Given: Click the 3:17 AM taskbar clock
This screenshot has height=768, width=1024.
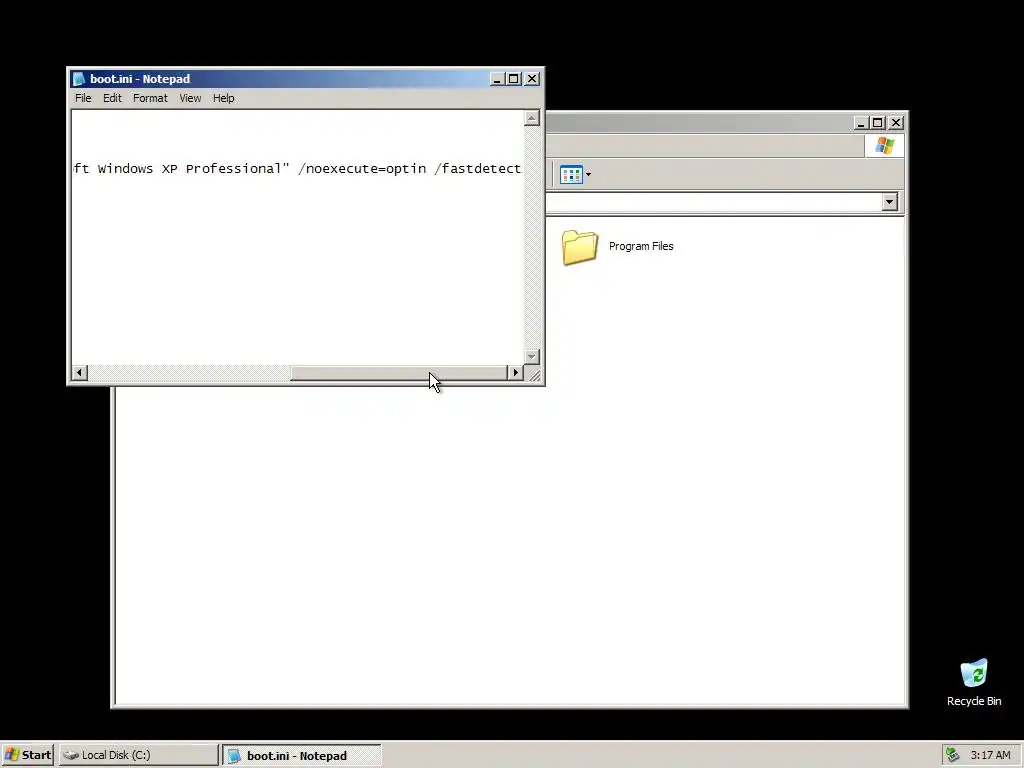Looking at the screenshot, I should click(990, 755).
